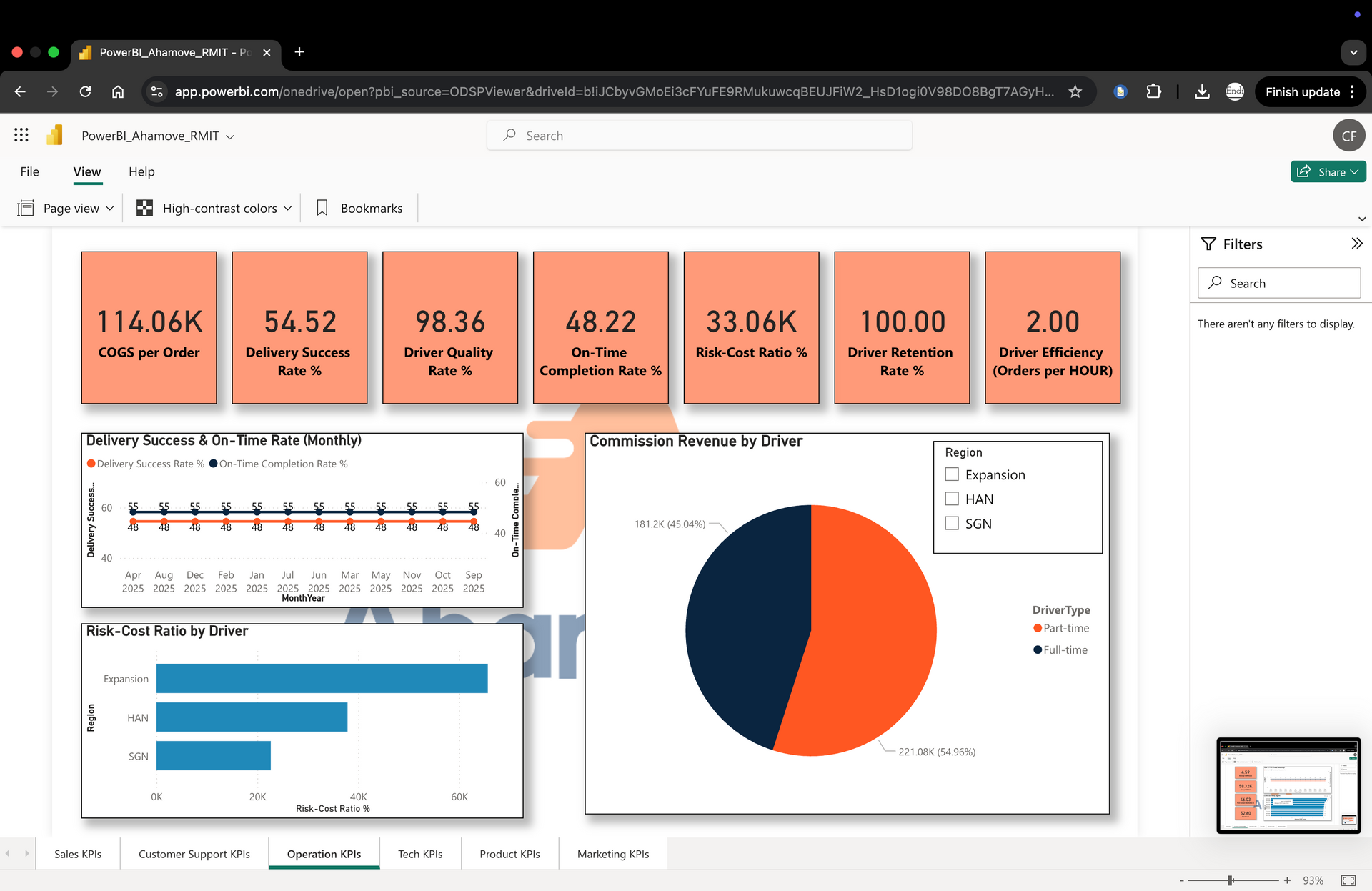Check the HAN region checkbox
The height and width of the screenshot is (891, 1372).
pos(952,499)
